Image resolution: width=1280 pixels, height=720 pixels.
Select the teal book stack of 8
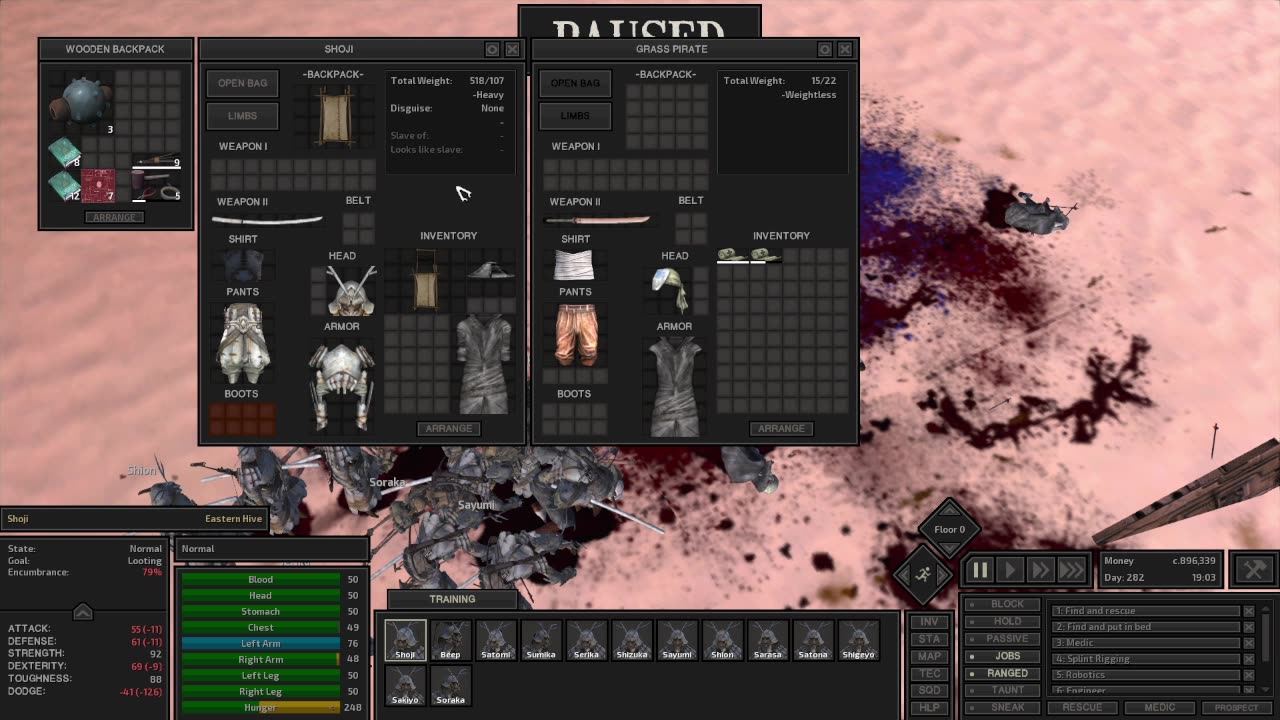[64, 153]
